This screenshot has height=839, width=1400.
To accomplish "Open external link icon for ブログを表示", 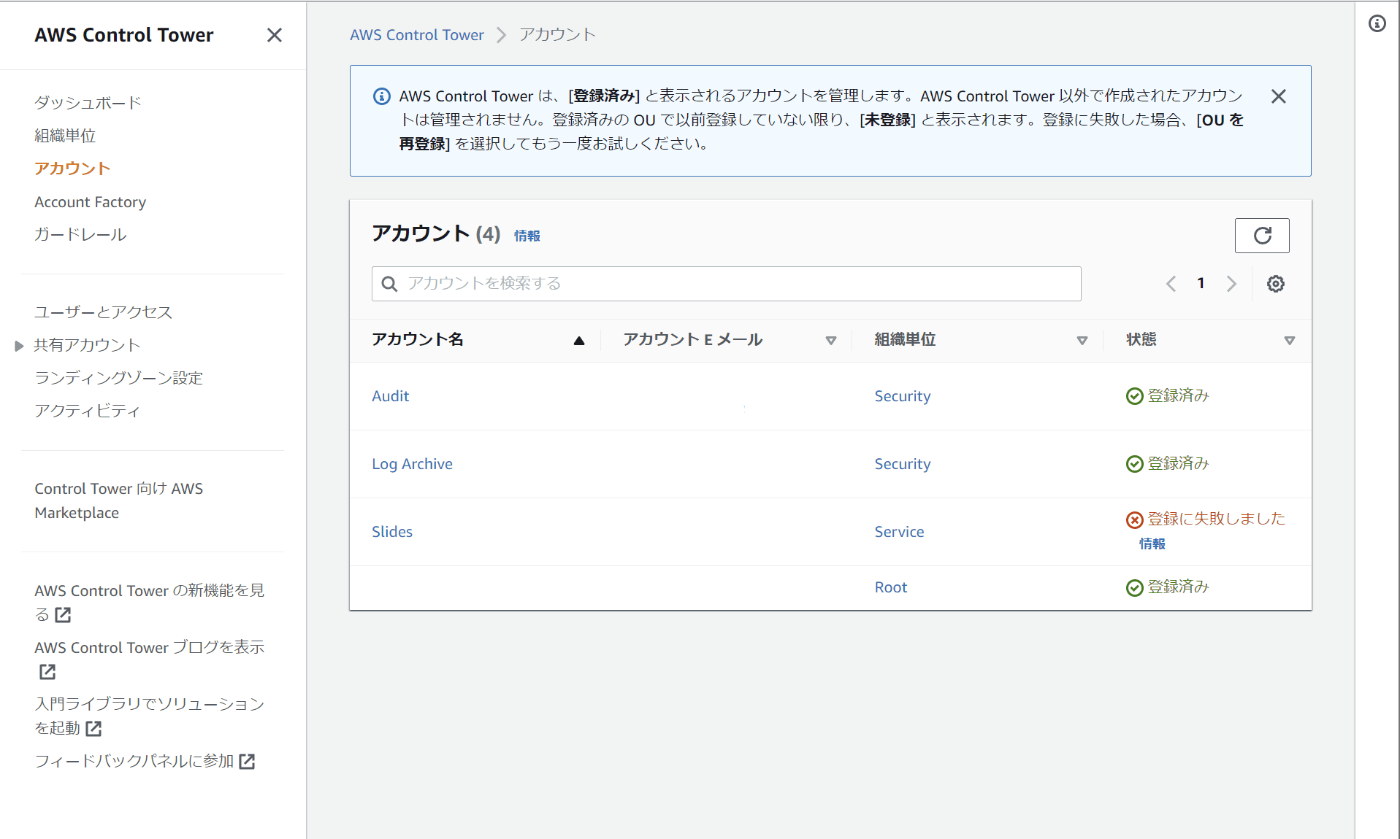I will click(46, 672).
